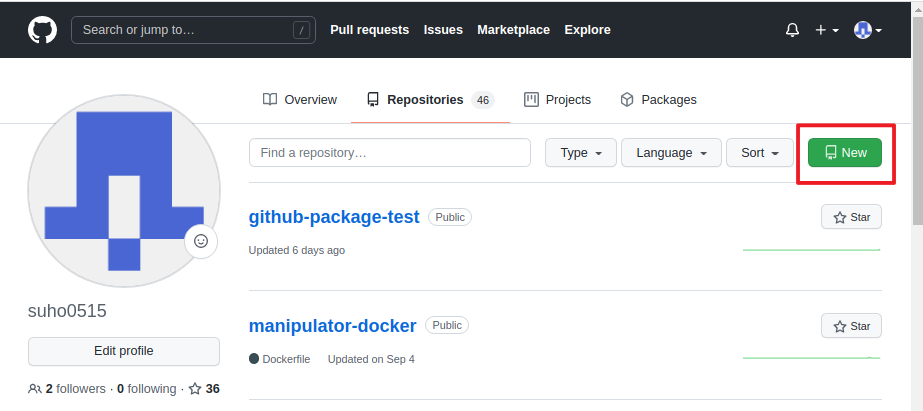This screenshot has width=923, height=411.
Task: Click the set status smiley icon
Action: [201, 241]
